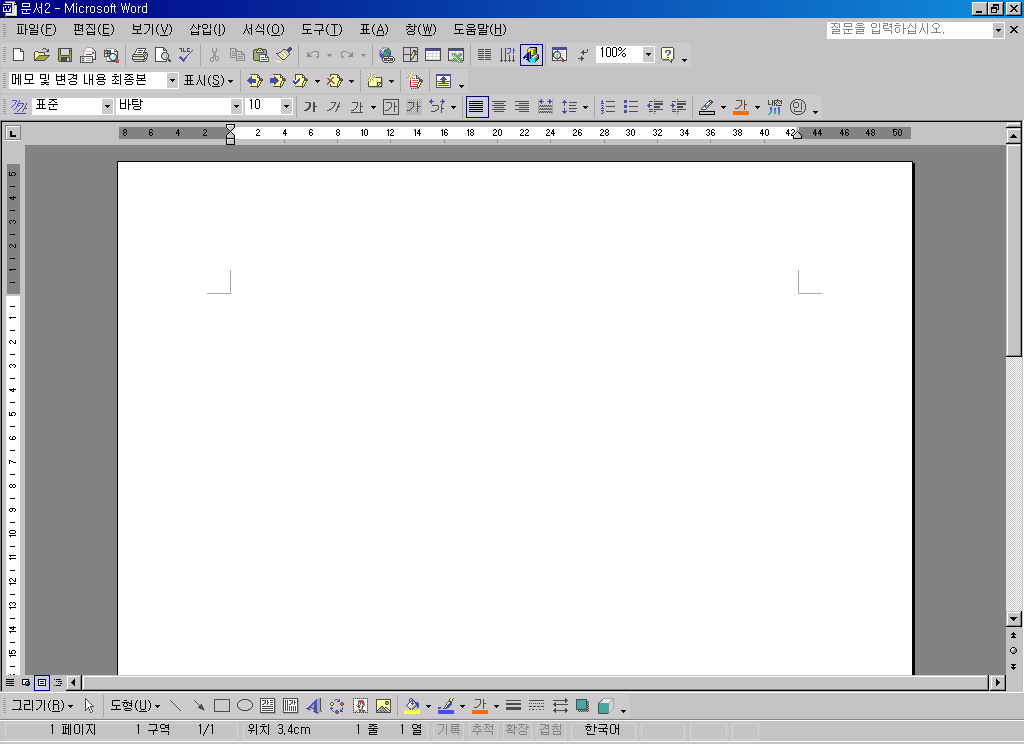
Task: Open Tables and Borders toolbar
Action: coord(410,55)
